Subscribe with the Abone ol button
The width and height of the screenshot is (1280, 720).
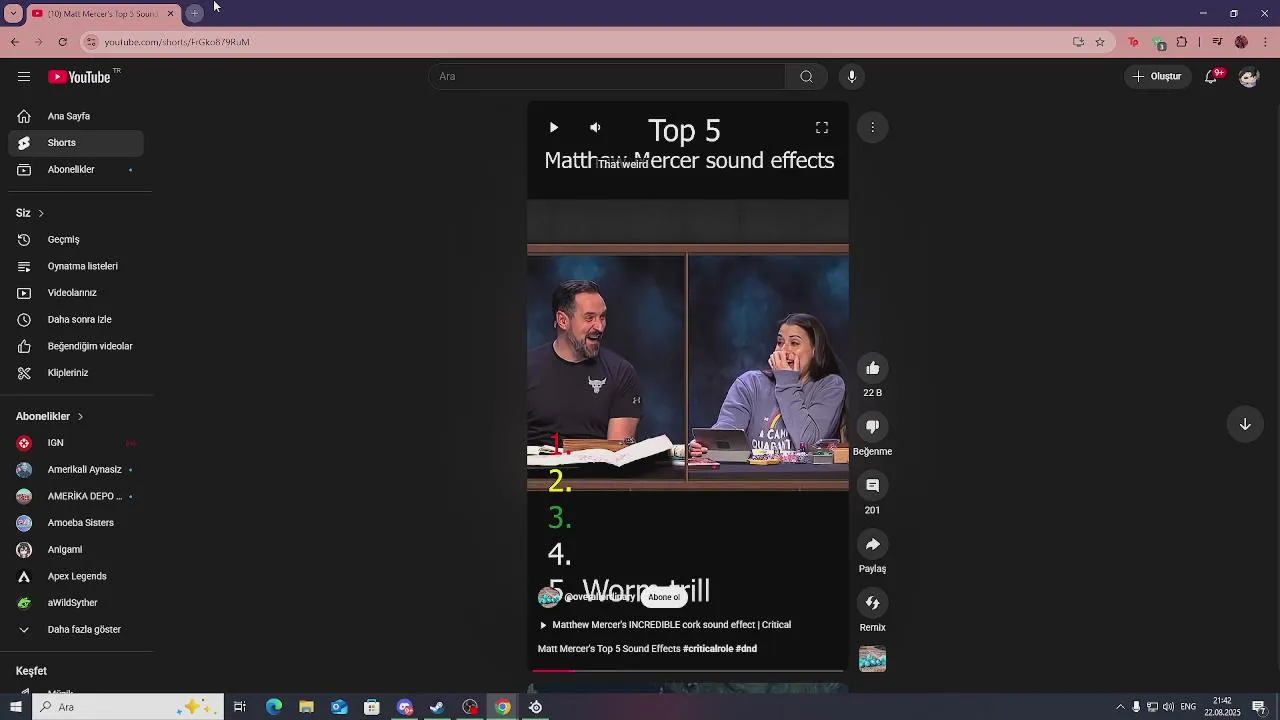tap(664, 597)
